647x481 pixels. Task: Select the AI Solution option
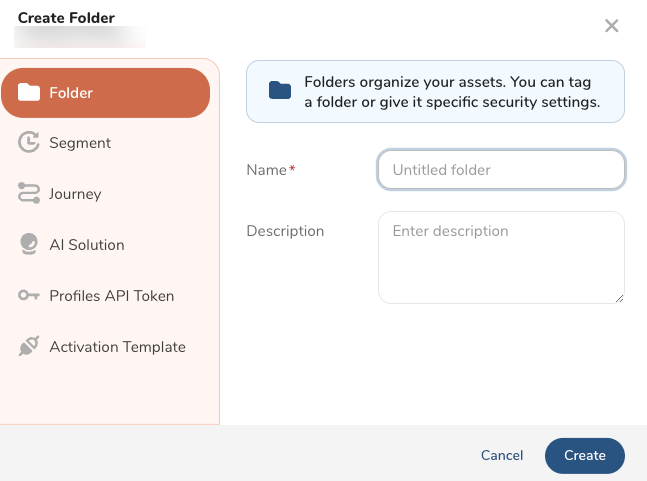(87, 245)
